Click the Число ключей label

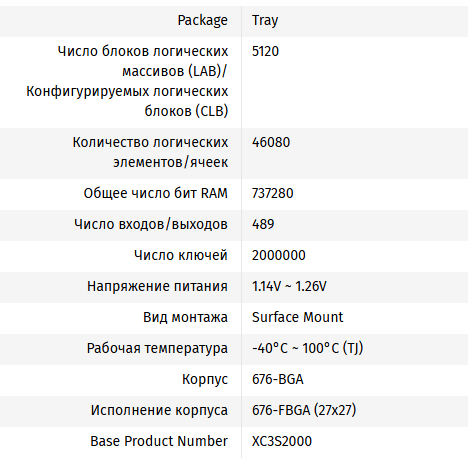pyautogui.click(x=181, y=255)
